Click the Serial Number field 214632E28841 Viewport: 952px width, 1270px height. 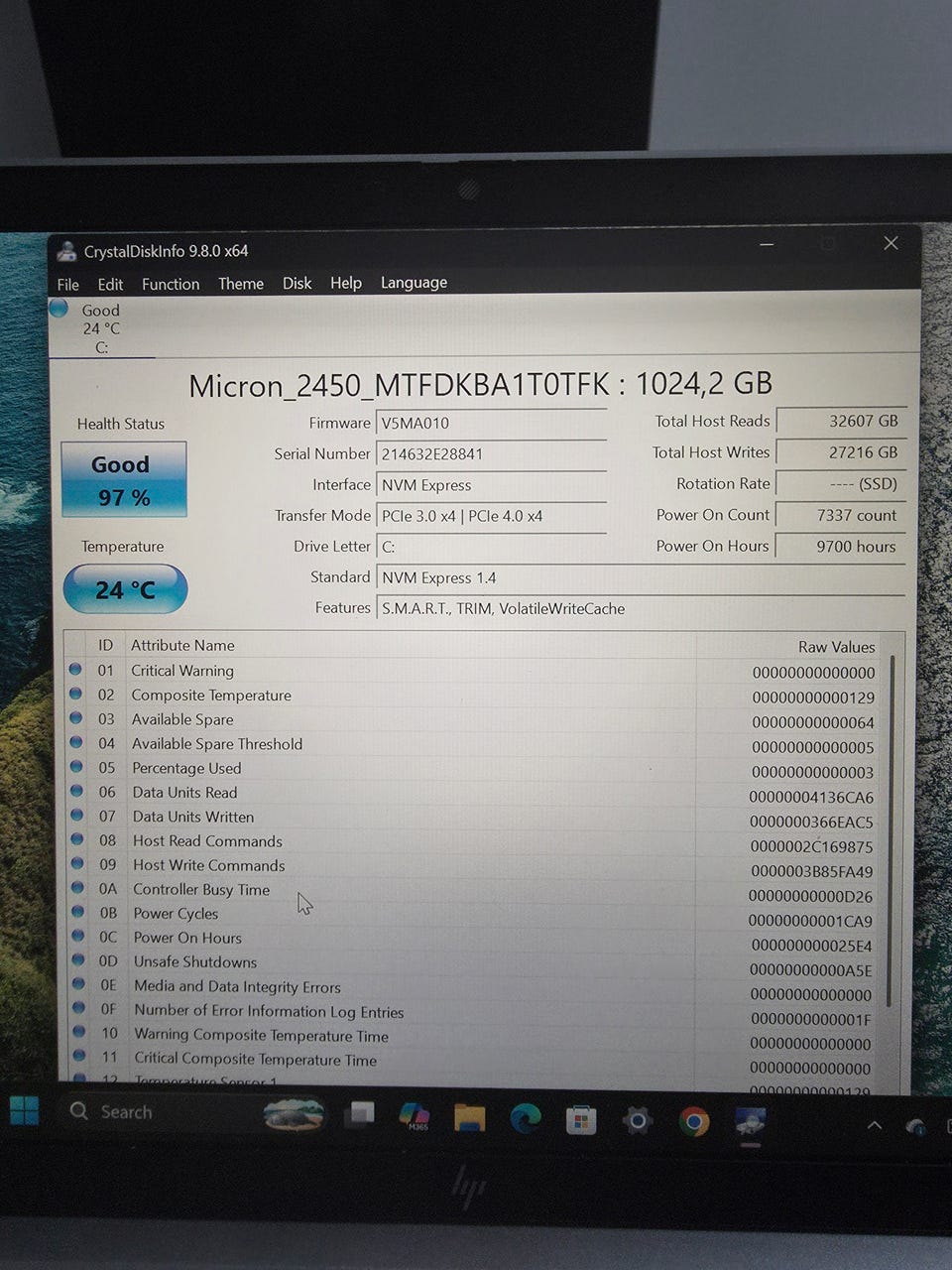(x=491, y=453)
